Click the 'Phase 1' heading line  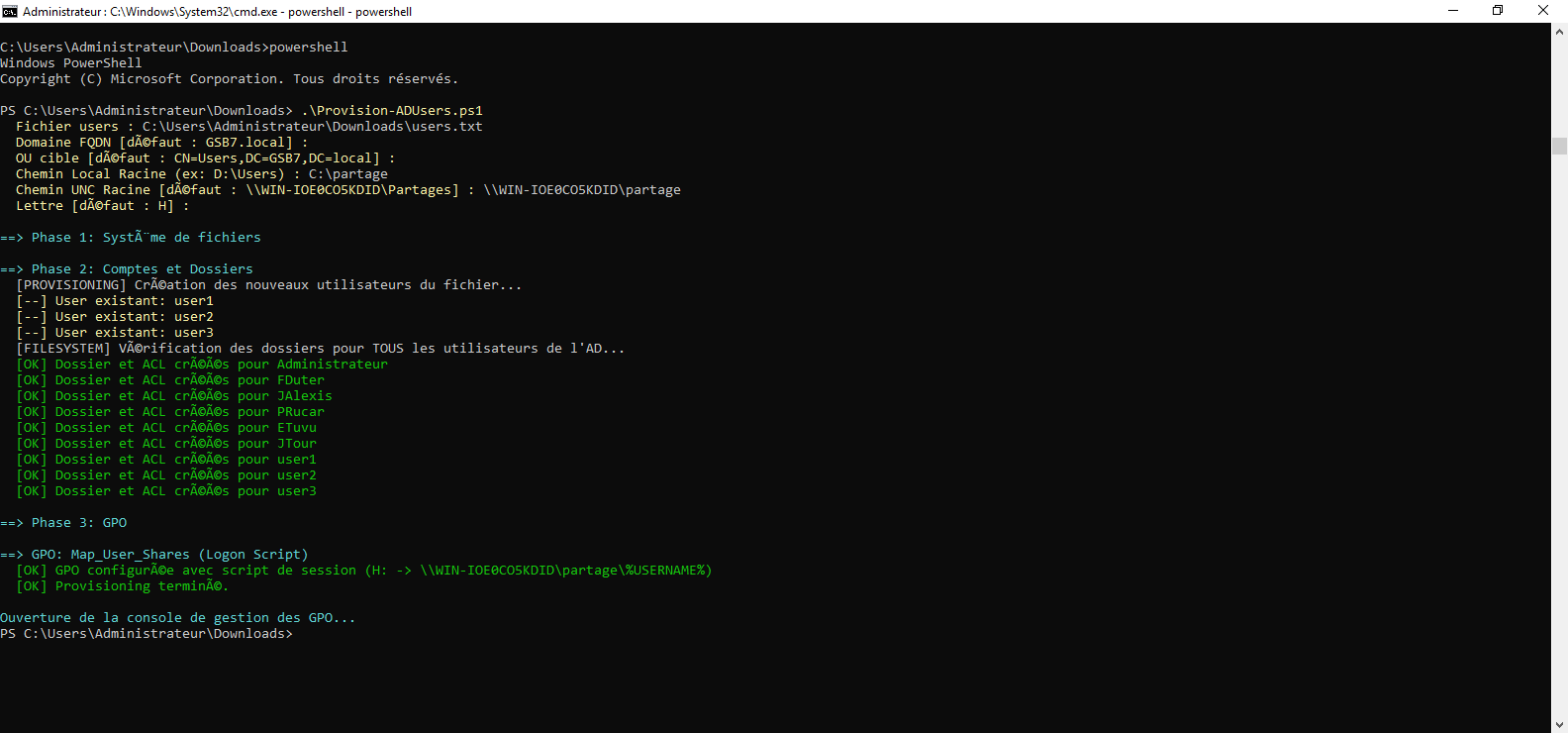point(131,237)
